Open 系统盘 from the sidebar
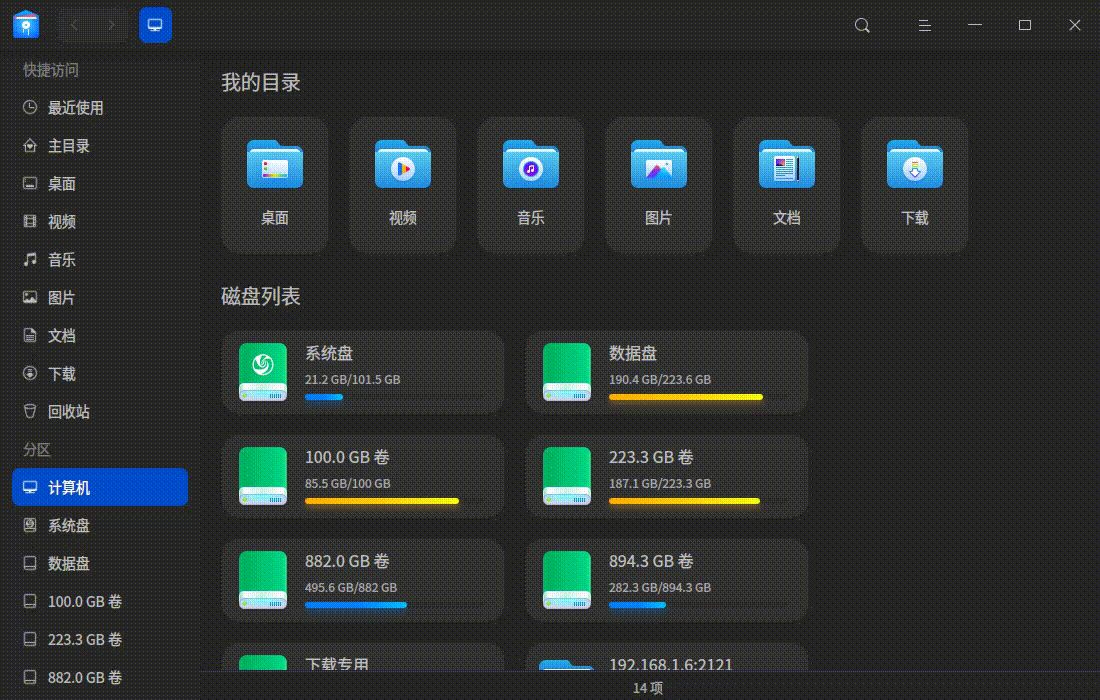The width and height of the screenshot is (1100, 700). [x=100, y=525]
